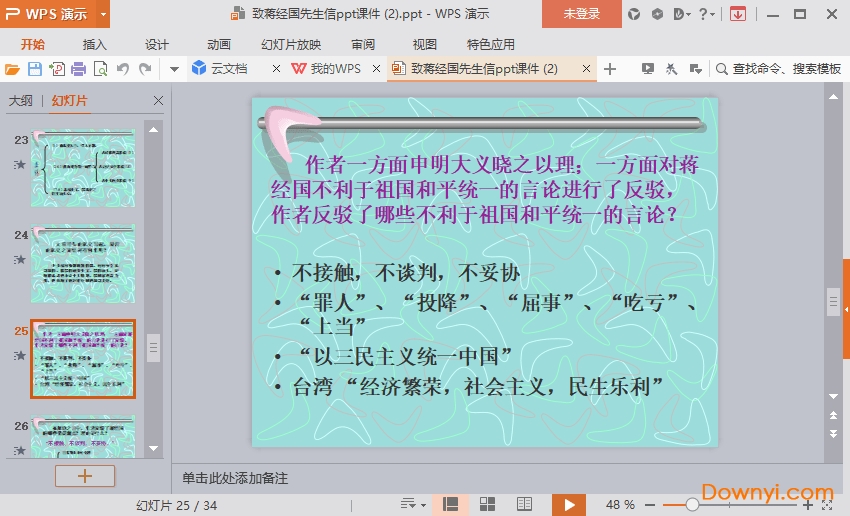
Task: Open the 开始 ribbon tab
Action: 33,44
